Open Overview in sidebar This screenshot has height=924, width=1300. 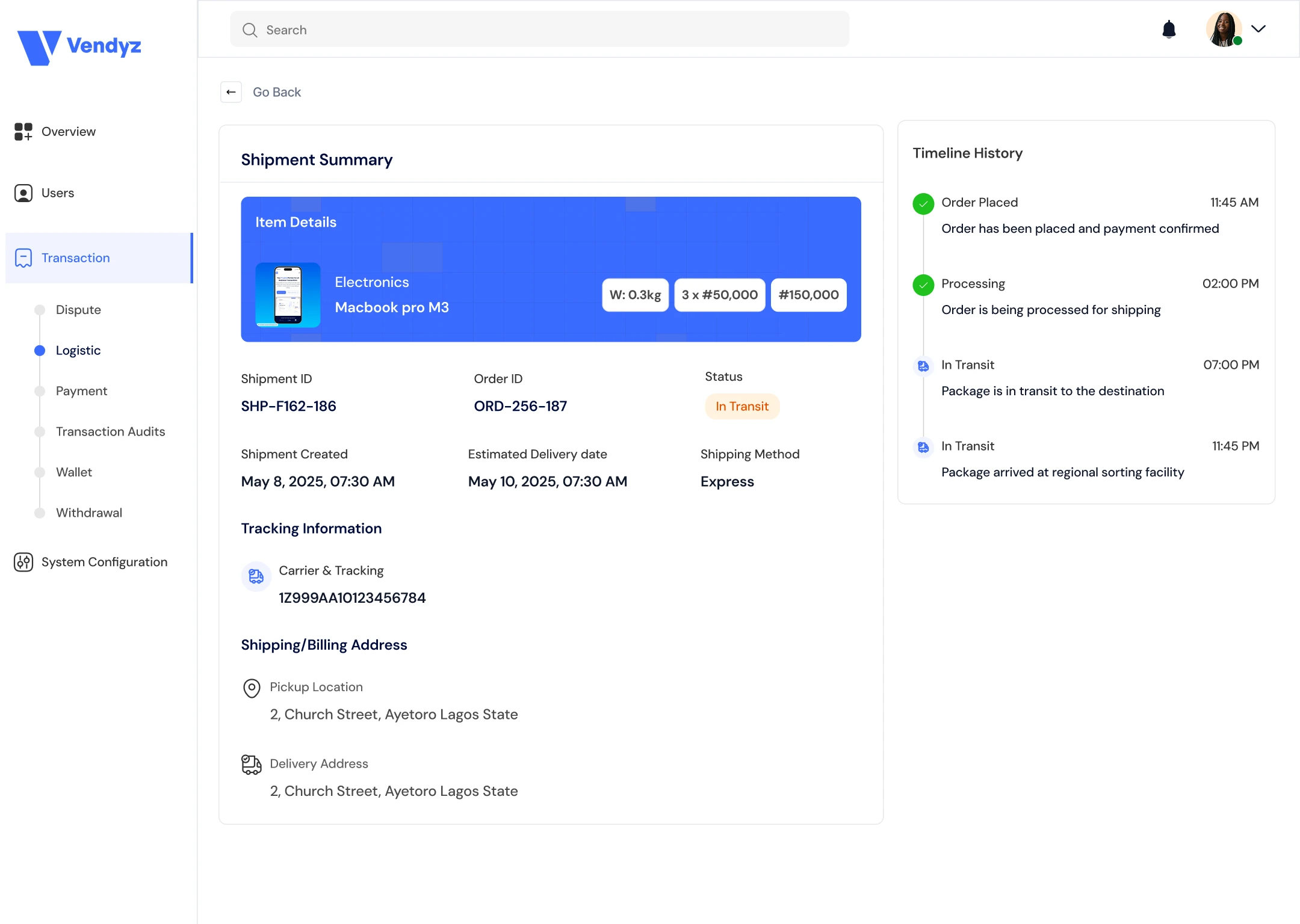pos(69,132)
